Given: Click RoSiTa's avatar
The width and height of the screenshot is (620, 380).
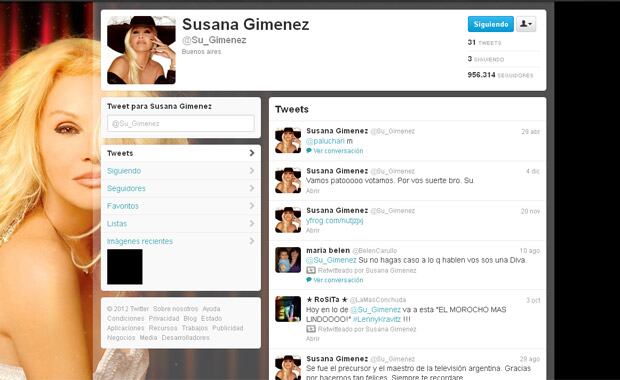Looking at the screenshot, I should pyautogui.click(x=288, y=309).
